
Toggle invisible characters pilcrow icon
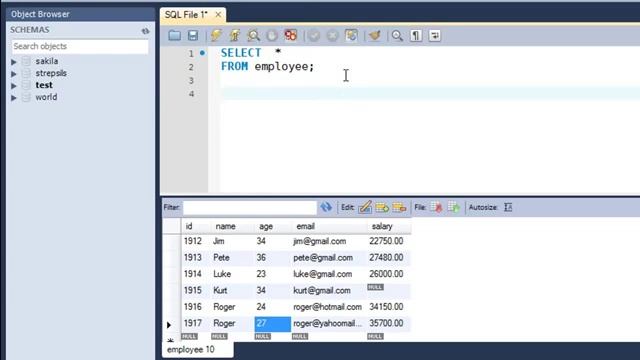pos(416,36)
